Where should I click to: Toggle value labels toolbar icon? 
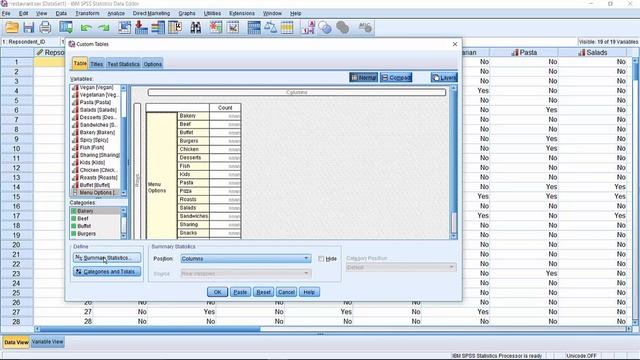coord(308,28)
